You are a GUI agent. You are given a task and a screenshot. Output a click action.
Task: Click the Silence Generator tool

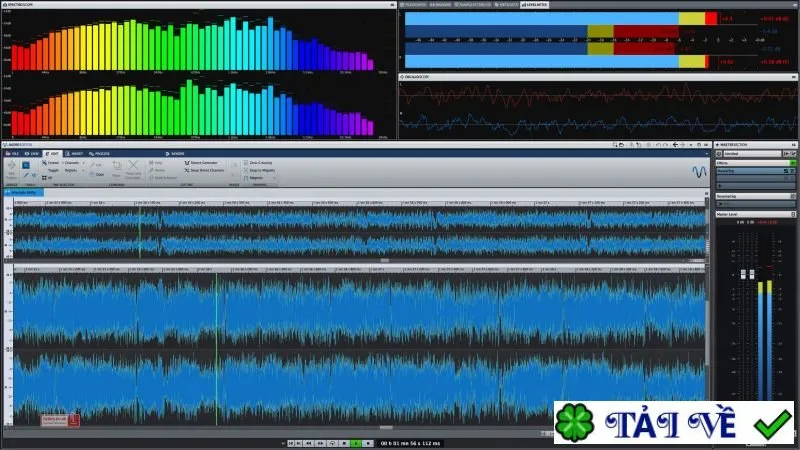[x=201, y=163]
